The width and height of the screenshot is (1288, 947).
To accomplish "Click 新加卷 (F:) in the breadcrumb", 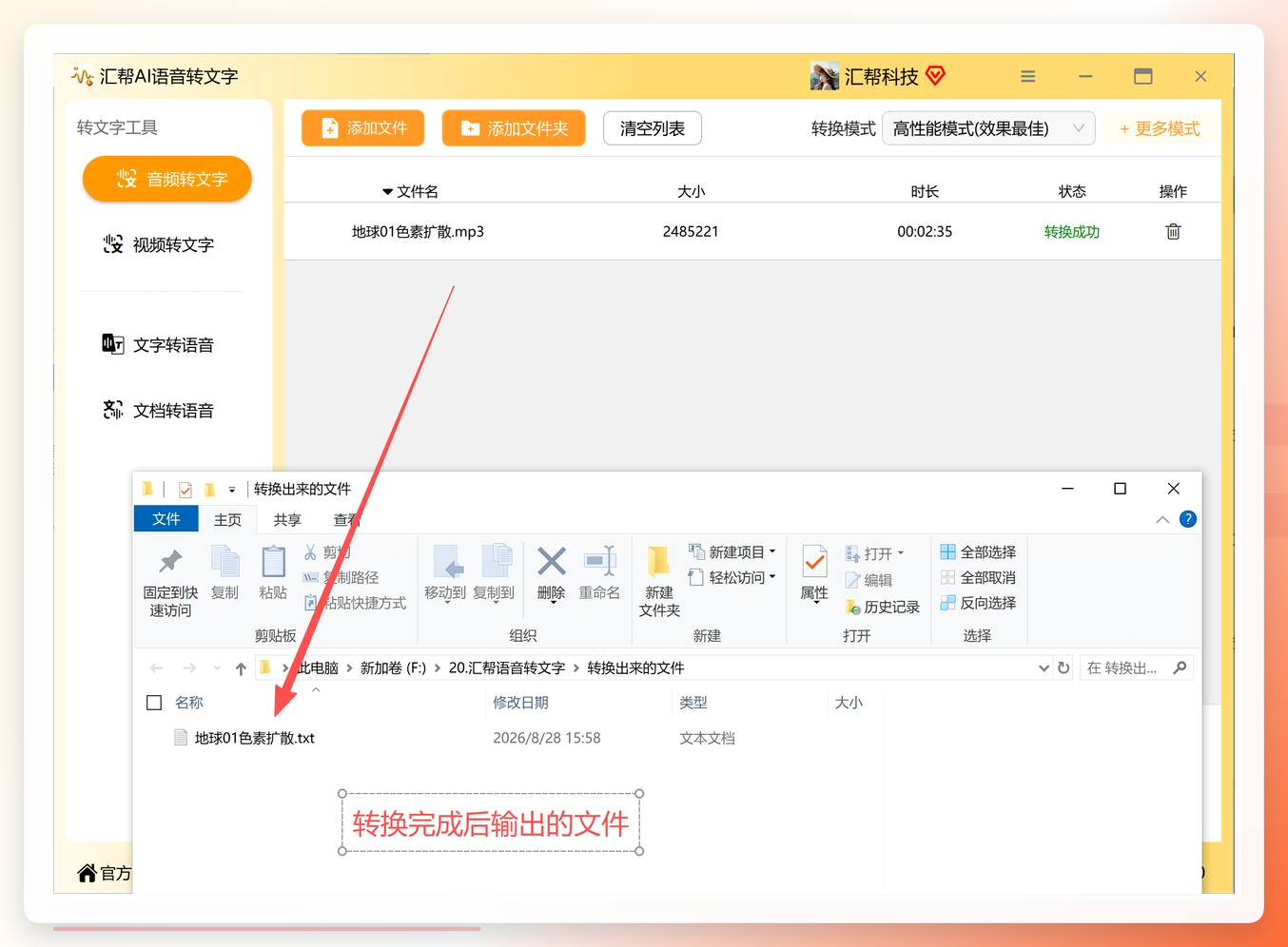I will click(393, 668).
